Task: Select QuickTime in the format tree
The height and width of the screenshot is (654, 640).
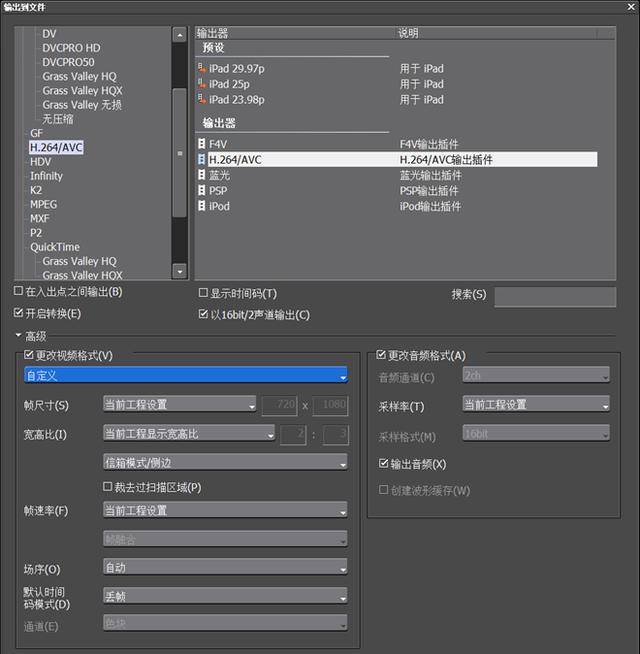Action: 55,247
